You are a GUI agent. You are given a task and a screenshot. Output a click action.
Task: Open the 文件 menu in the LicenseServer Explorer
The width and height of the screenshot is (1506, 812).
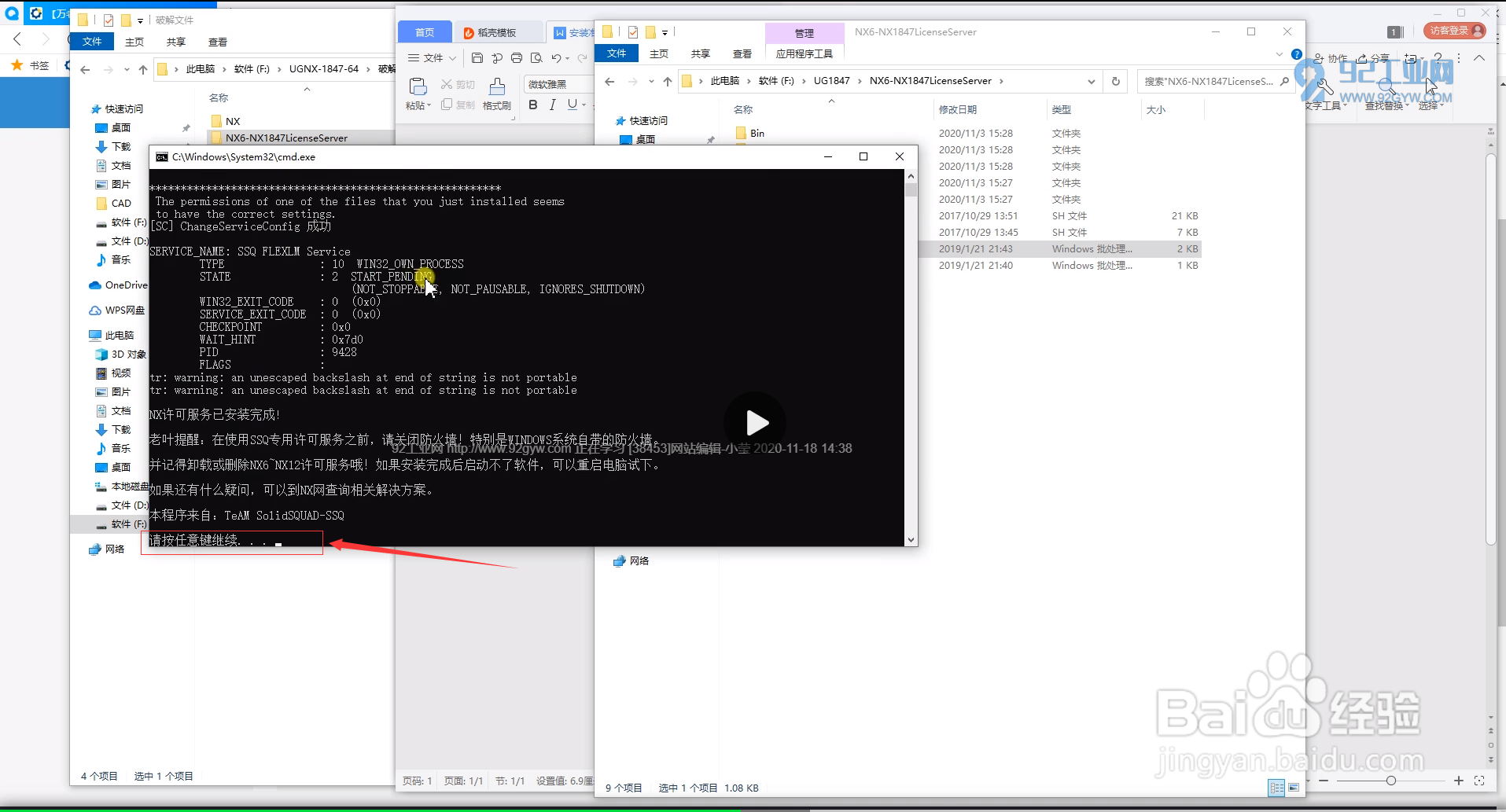[x=617, y=53]
